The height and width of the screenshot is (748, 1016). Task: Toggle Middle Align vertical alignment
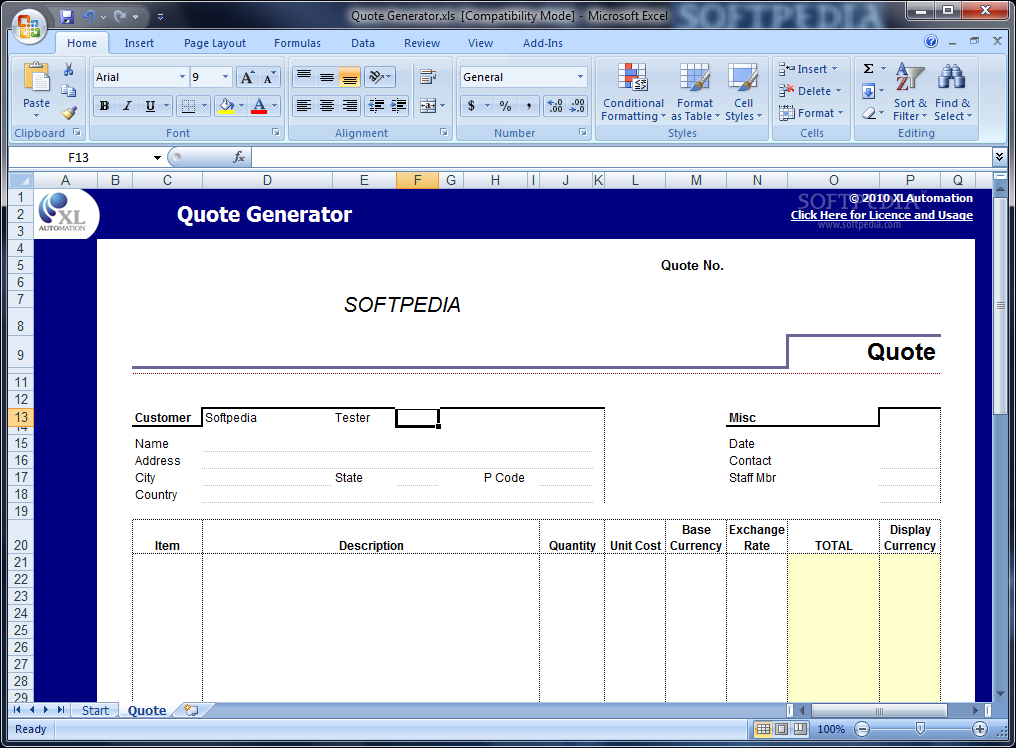[327, 77]
